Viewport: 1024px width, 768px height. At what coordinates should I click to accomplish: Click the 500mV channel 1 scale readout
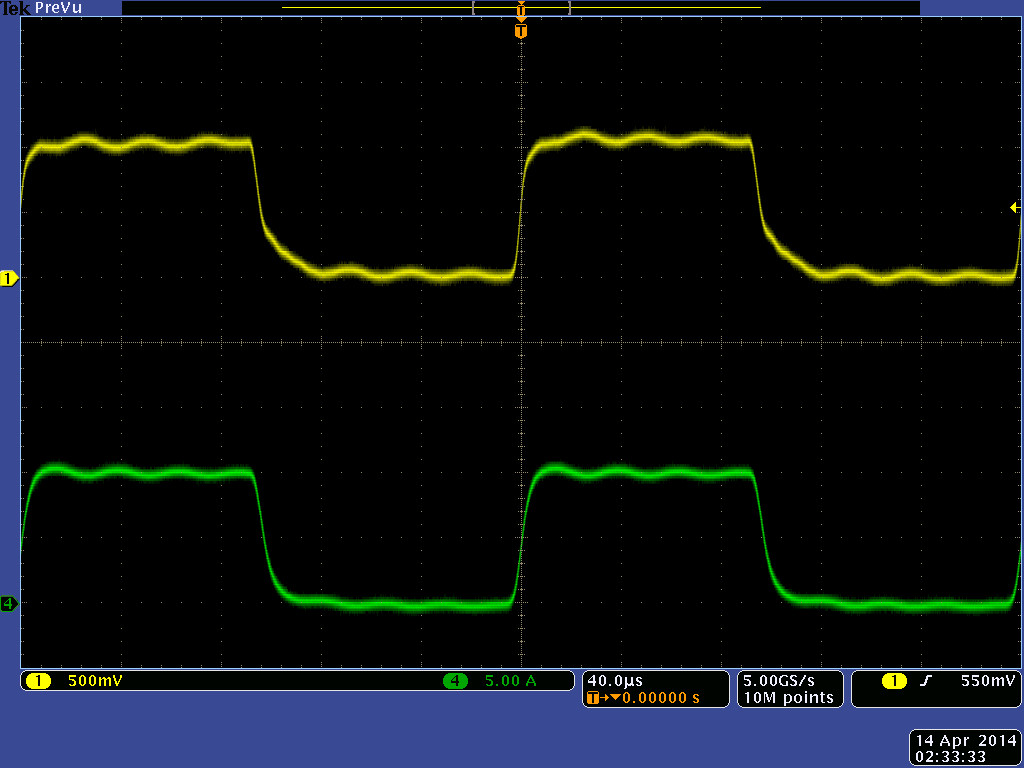[x=95, y=681]
